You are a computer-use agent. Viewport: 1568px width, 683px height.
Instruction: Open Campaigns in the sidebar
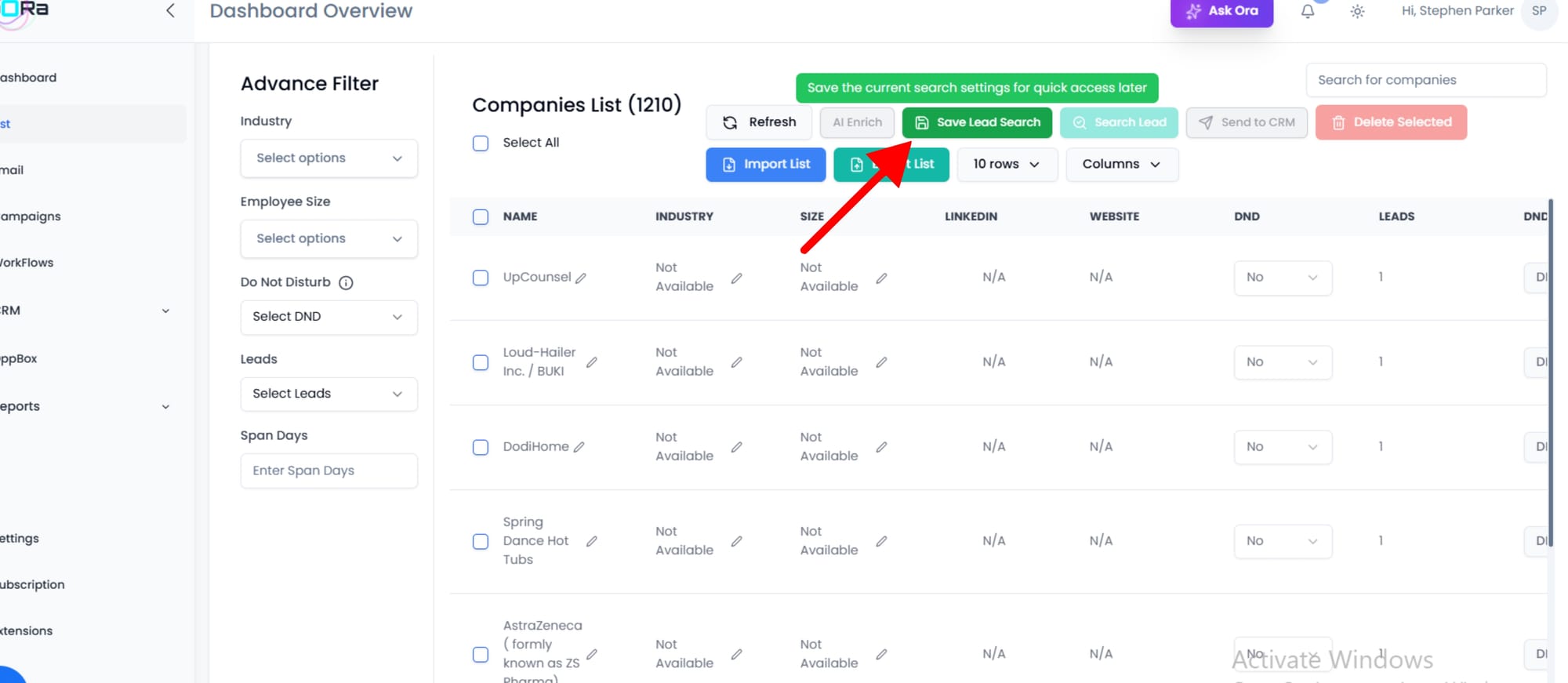pyautogui.click(x=31, y=217)
